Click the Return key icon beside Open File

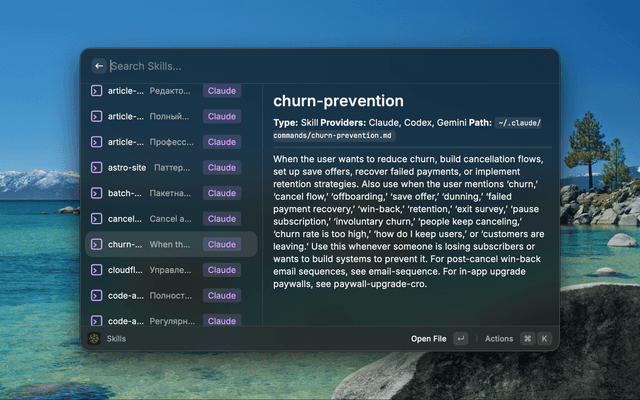[x=461, y=338]
